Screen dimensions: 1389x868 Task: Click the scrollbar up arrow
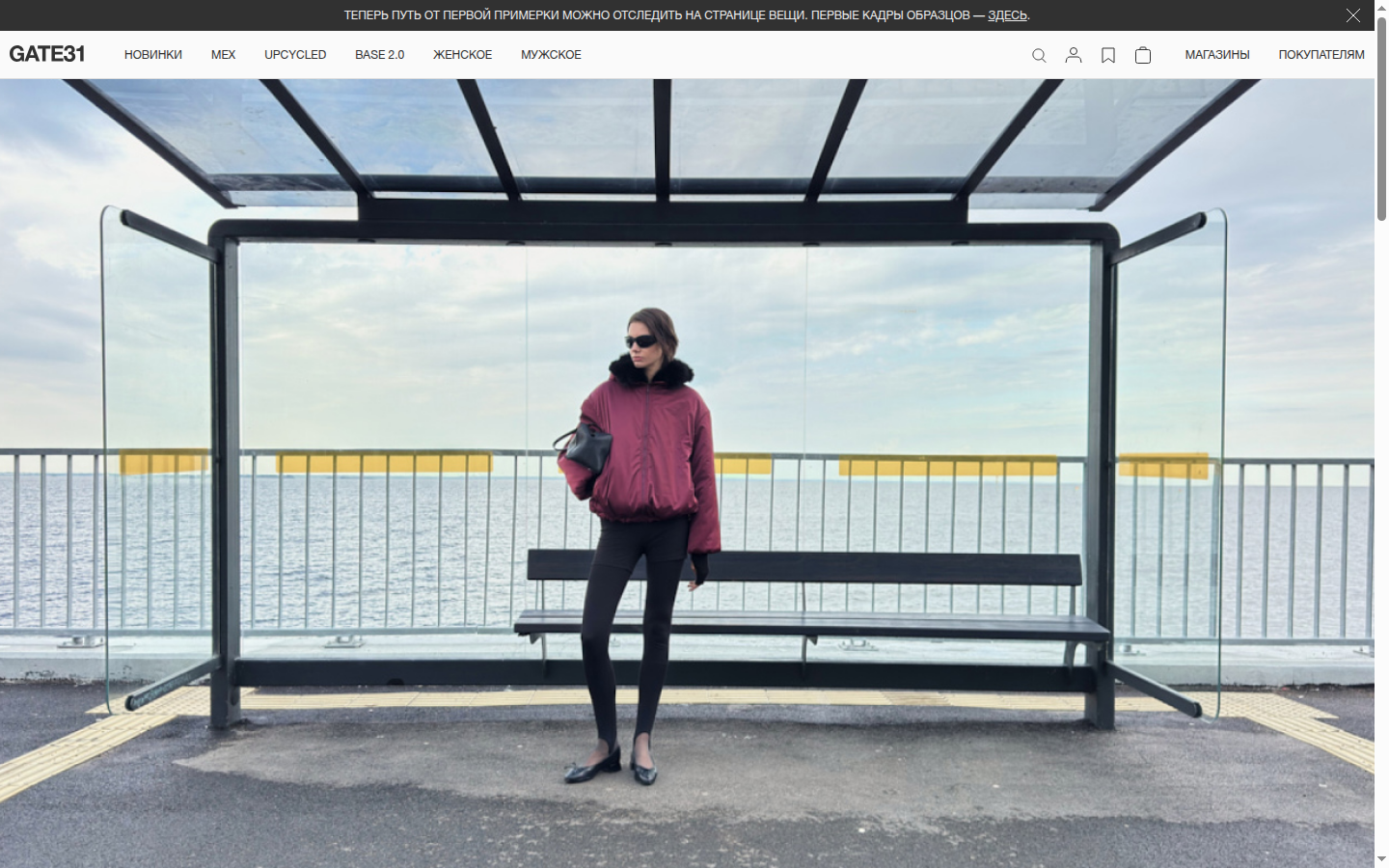[1381, 7]
